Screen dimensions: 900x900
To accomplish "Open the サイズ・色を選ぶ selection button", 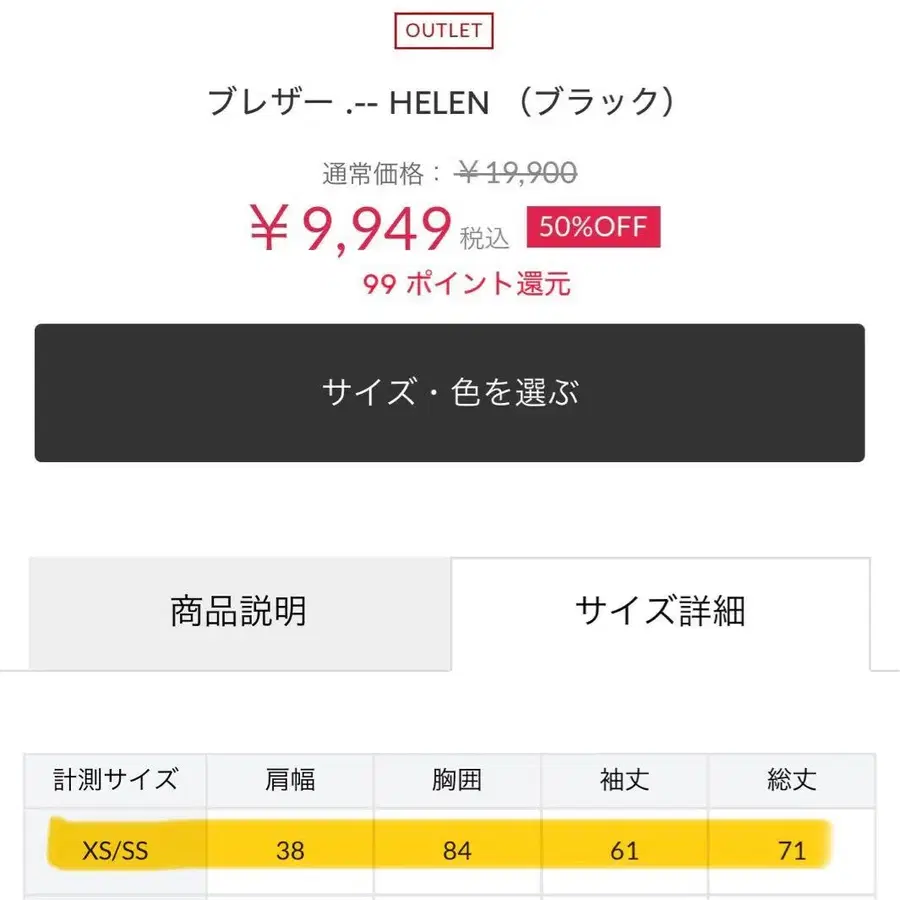I will pyautogui.click(x=448, y=392).
